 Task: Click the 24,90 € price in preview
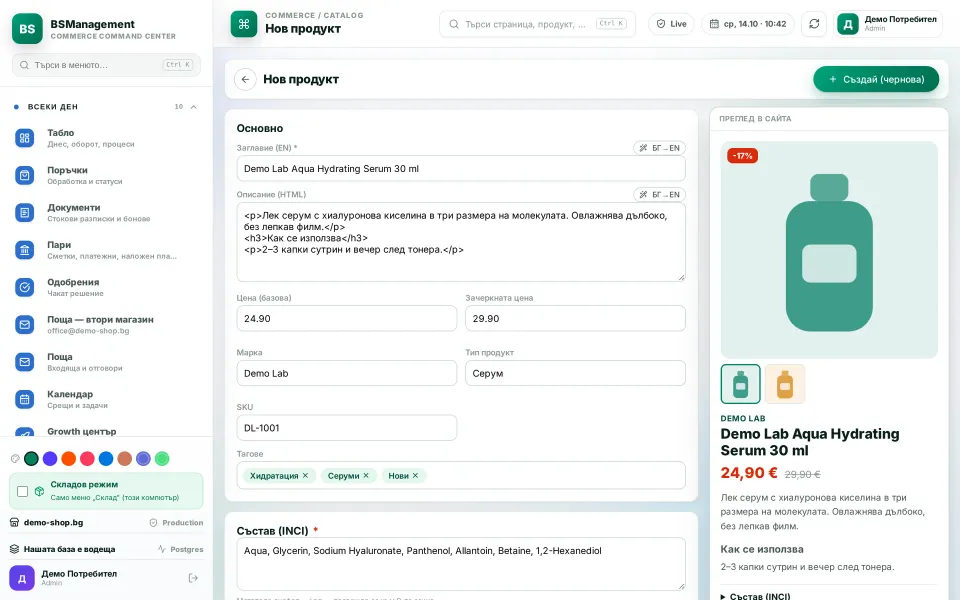point(749,473)
